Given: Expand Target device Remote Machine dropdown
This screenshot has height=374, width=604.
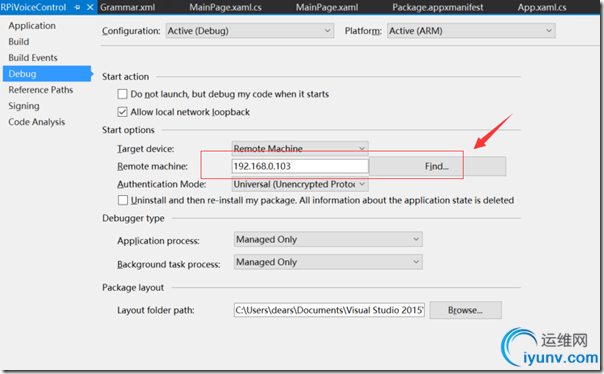Looking at the screenshot, I should point(300,149).
